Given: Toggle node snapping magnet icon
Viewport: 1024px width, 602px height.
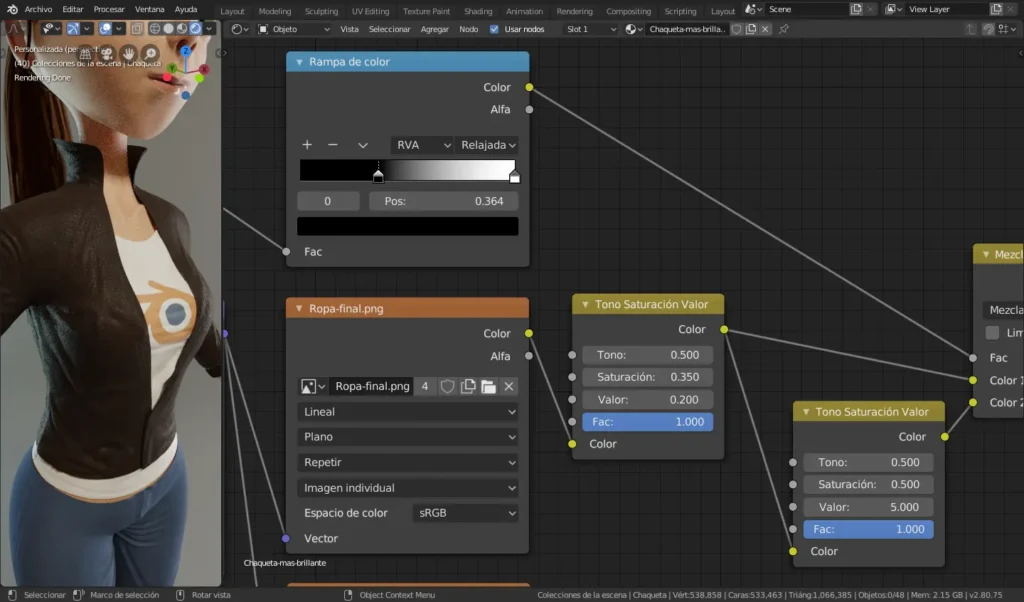Looking at the screenshot, I should (989, 29).
